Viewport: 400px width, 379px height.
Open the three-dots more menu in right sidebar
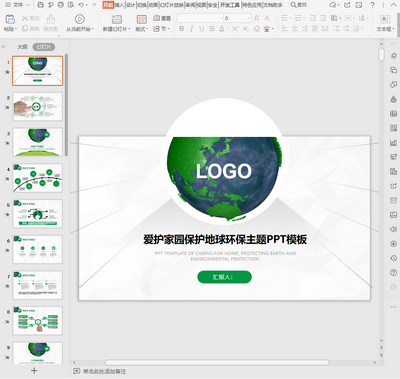click(x=393, y=307)
